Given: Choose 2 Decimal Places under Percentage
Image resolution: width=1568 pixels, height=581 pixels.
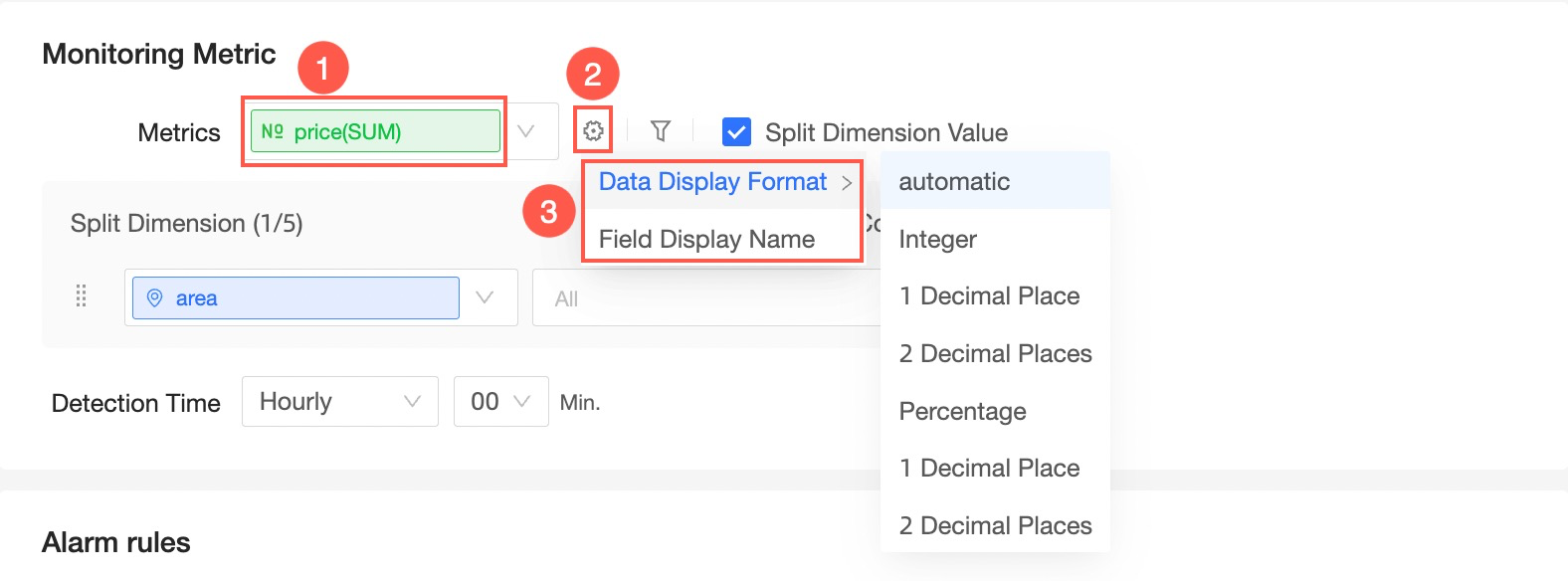Looking at the screenshot, I should [x=995, y=525].
